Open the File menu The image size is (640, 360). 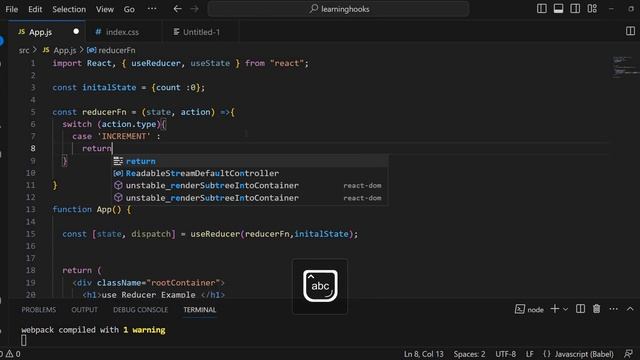pyautogui.click(x=11, y=9)
